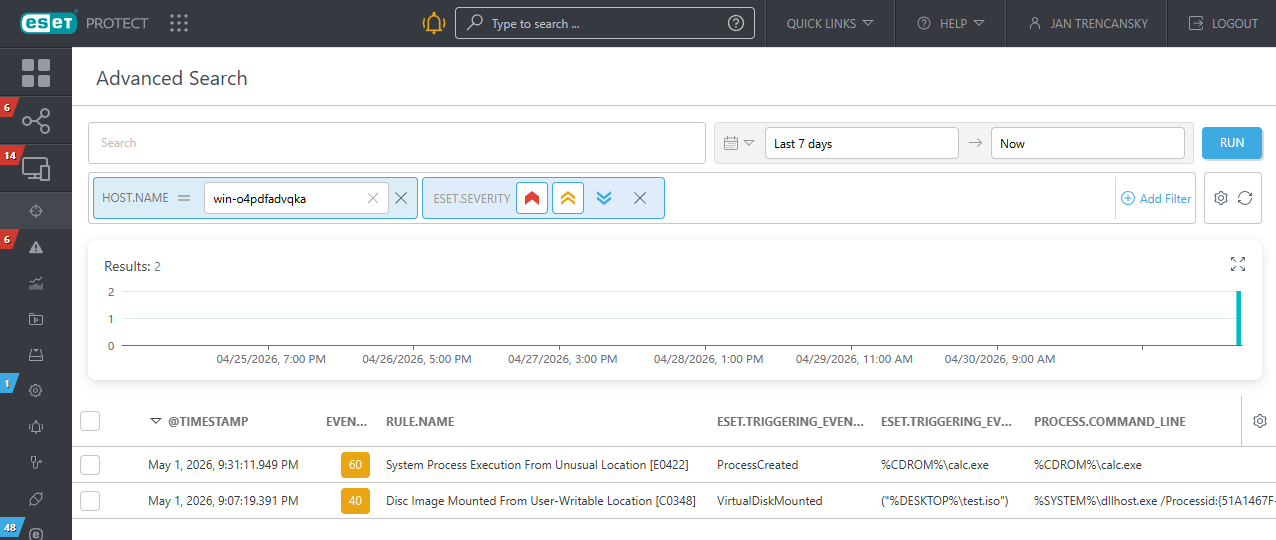Open the notifications bell
The height and width of the screenshot is (540, 1276).
[433, 23]
